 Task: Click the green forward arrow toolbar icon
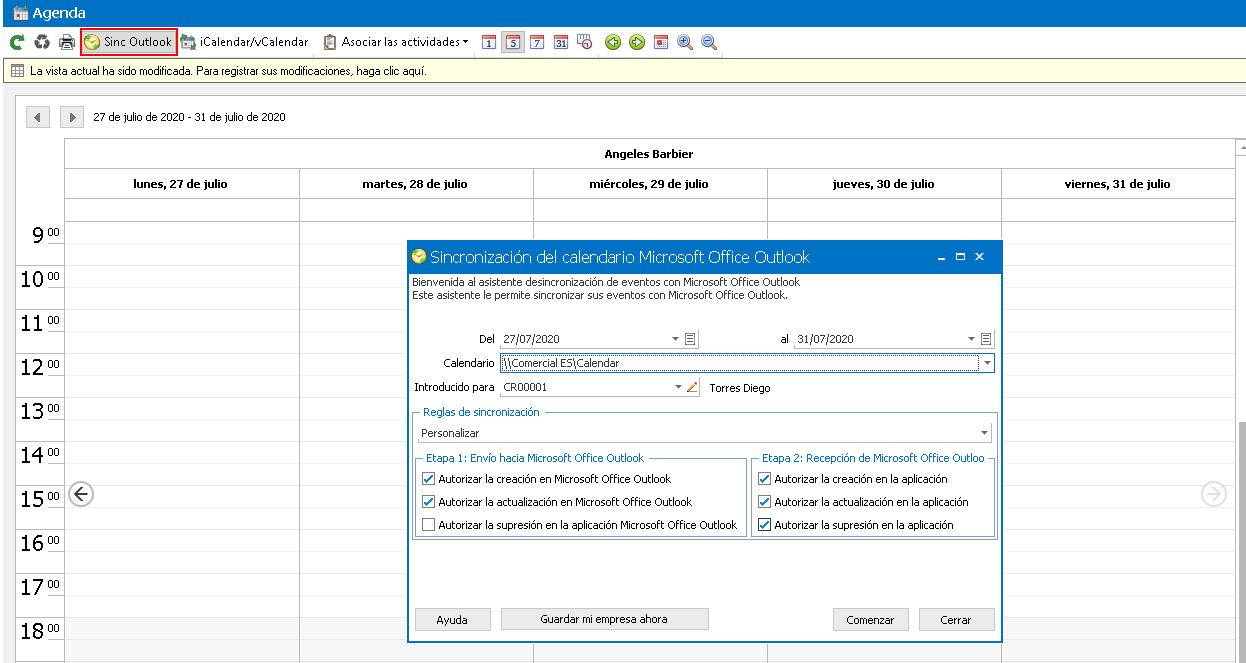[637, 42]
